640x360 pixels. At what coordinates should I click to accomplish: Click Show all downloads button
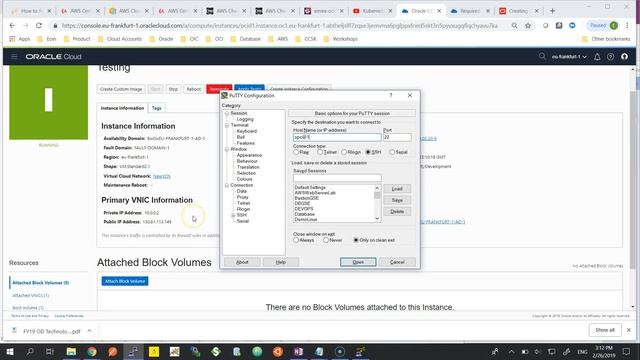(x=605, y=330)
